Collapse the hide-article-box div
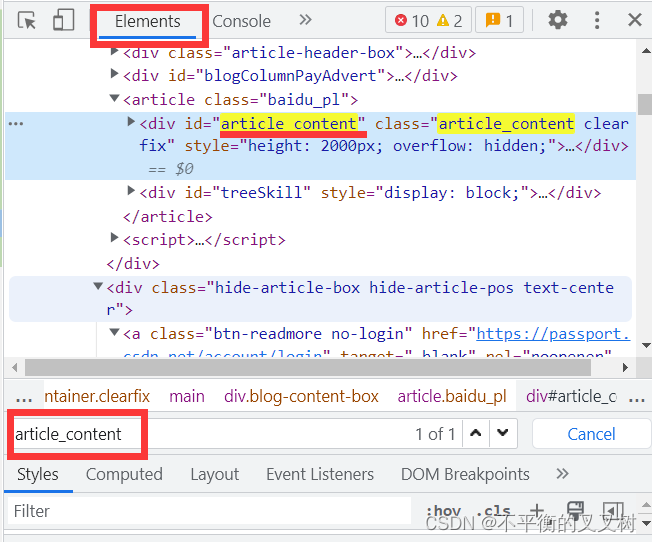 click(98, 286)
